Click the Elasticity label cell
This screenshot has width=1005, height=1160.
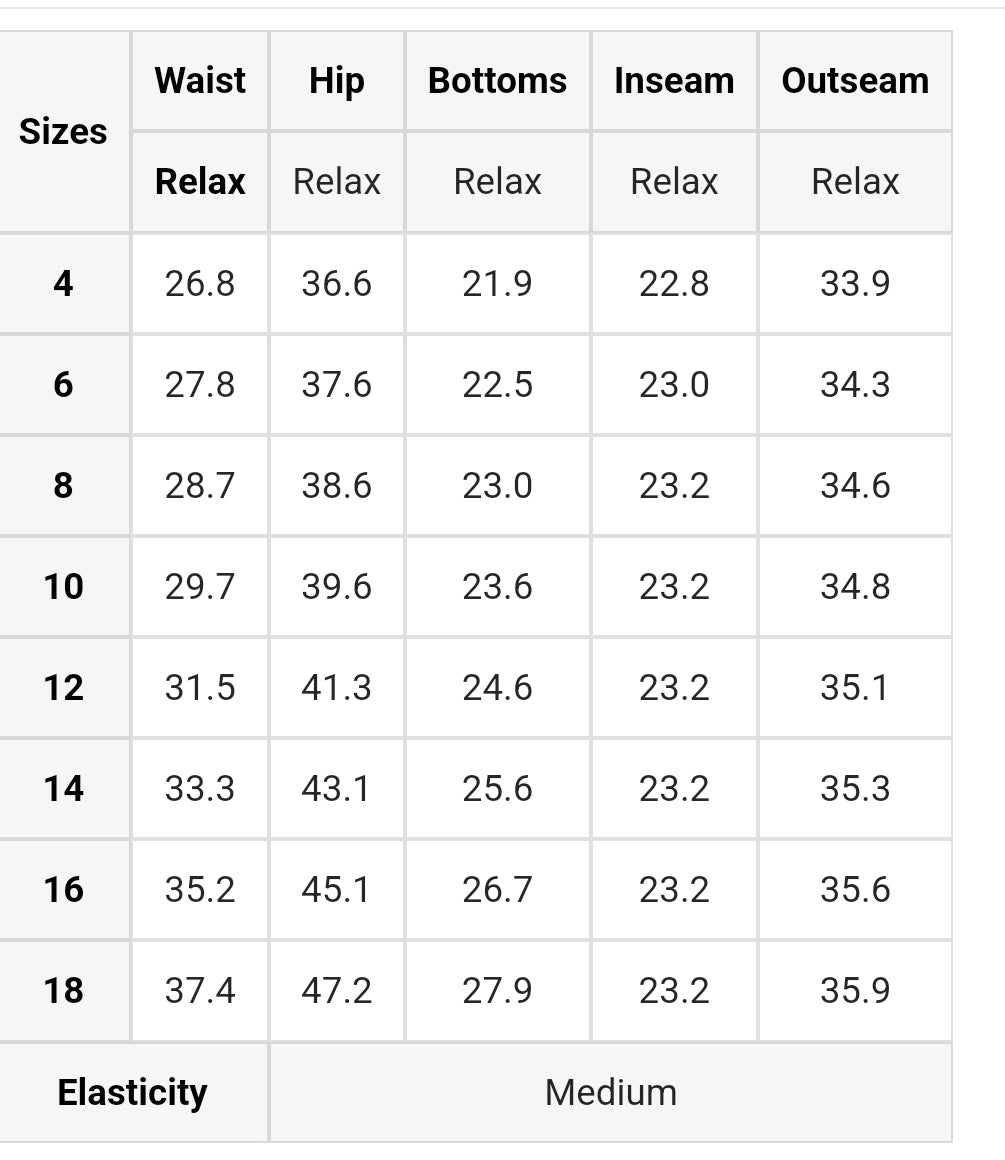coord(133,1093)
